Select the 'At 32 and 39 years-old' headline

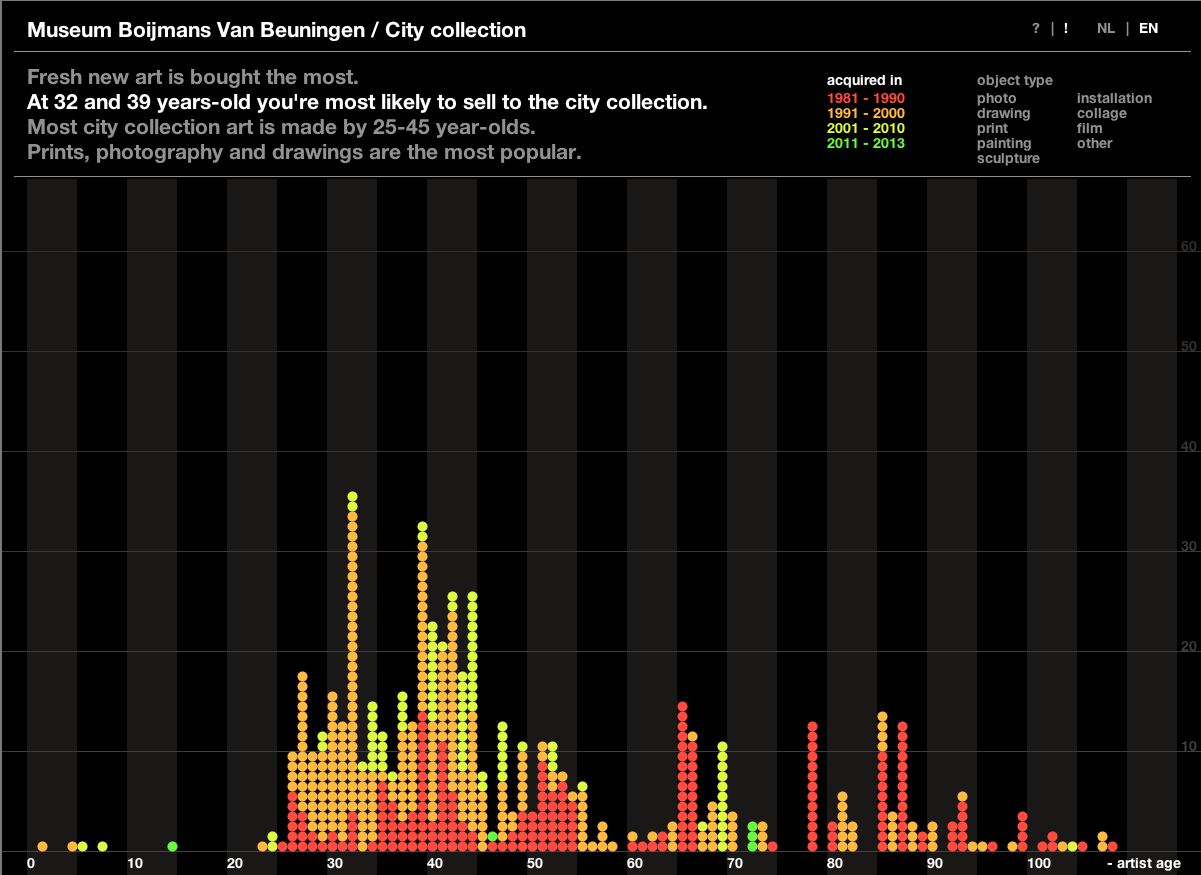368,103
